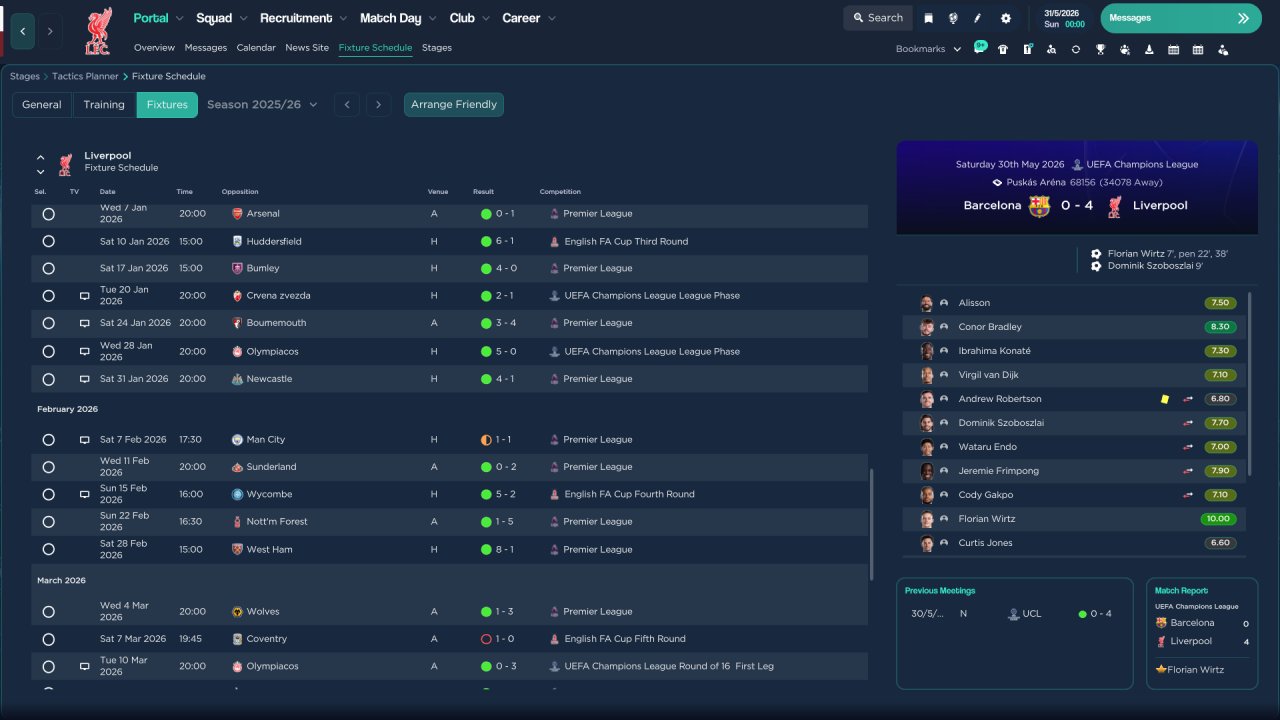Click the up chevron beside Liverpool header
The height and width of the screenshot is (720, 1280).
(41, 157)
